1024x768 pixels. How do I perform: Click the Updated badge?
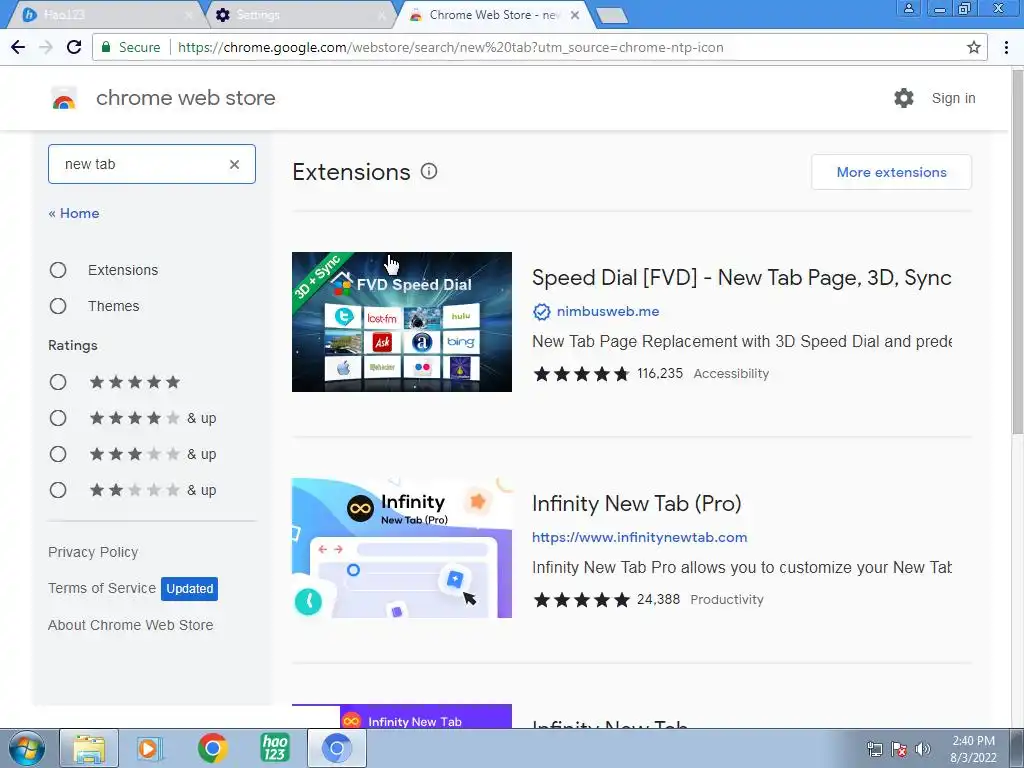pyautogui.click(x=189, y=588)
